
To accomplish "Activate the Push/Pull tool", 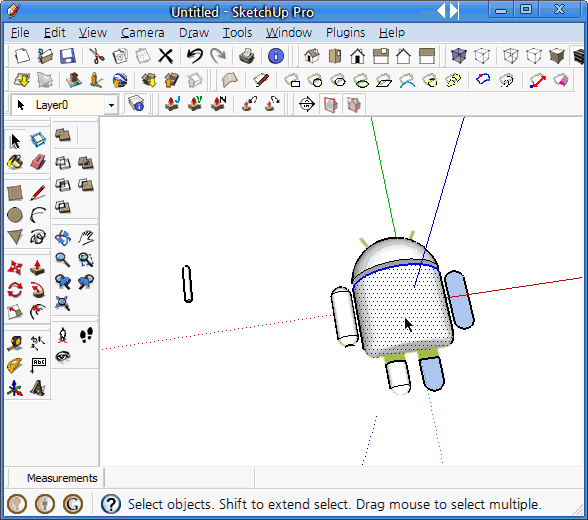I will coord(38,268).
